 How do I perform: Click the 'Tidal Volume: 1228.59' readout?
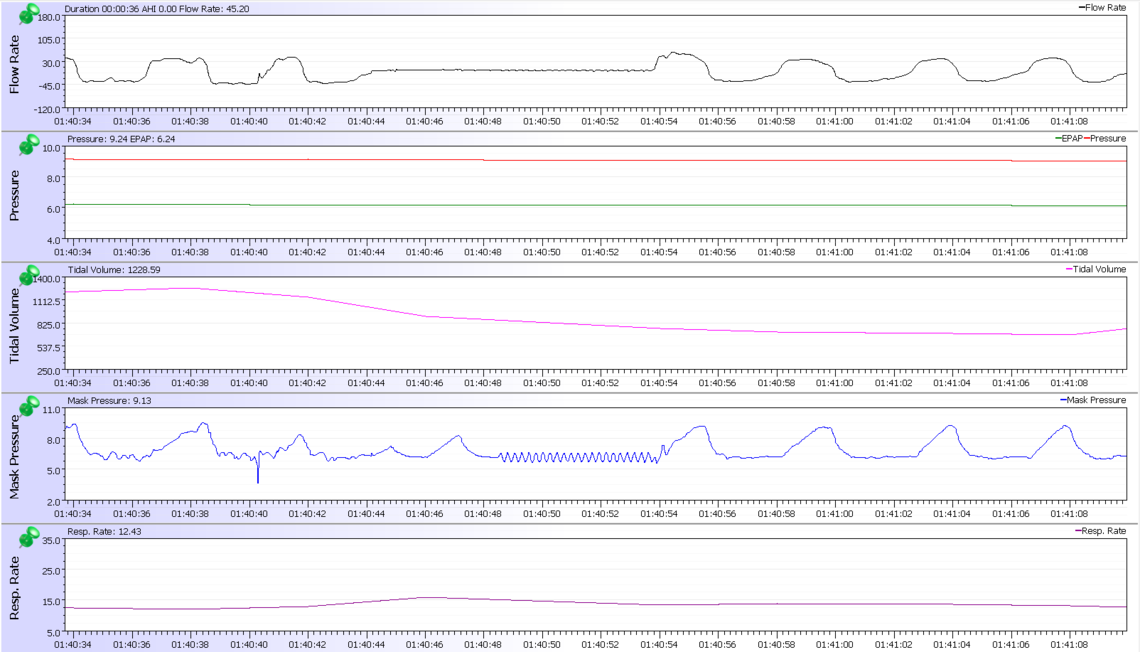coord(113,270)
